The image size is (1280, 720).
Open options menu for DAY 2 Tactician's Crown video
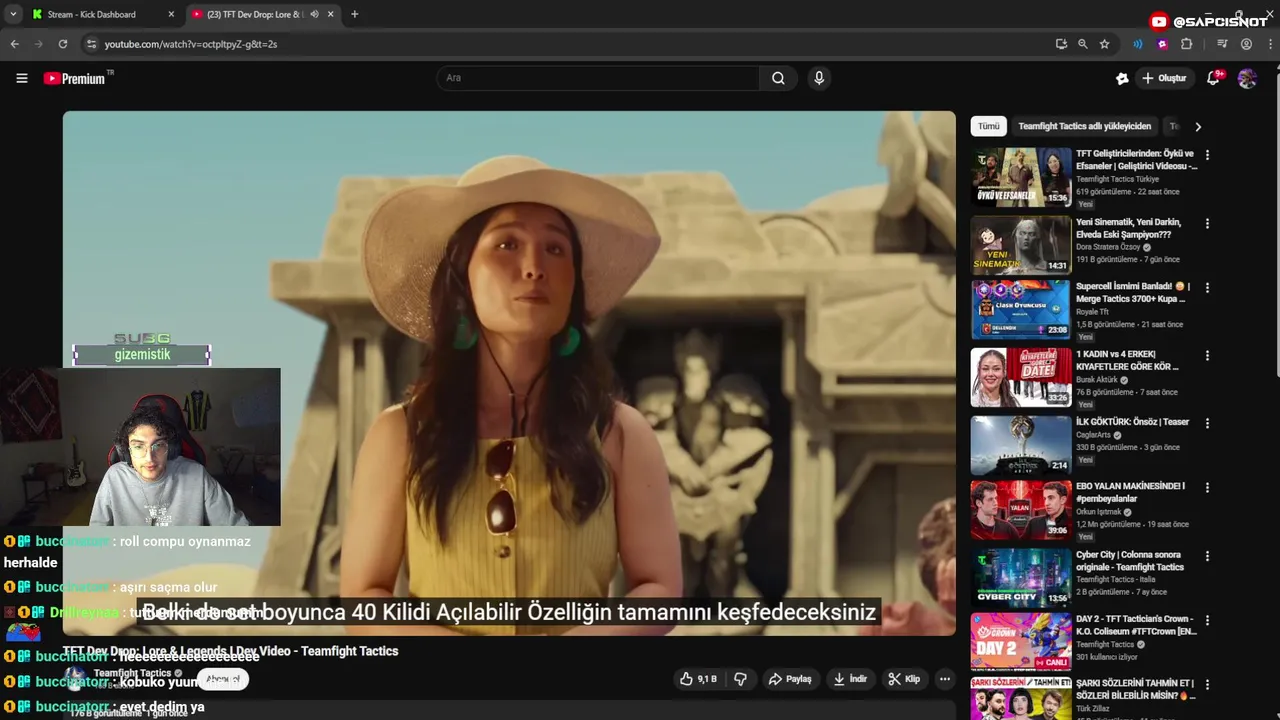point(1207,620)
